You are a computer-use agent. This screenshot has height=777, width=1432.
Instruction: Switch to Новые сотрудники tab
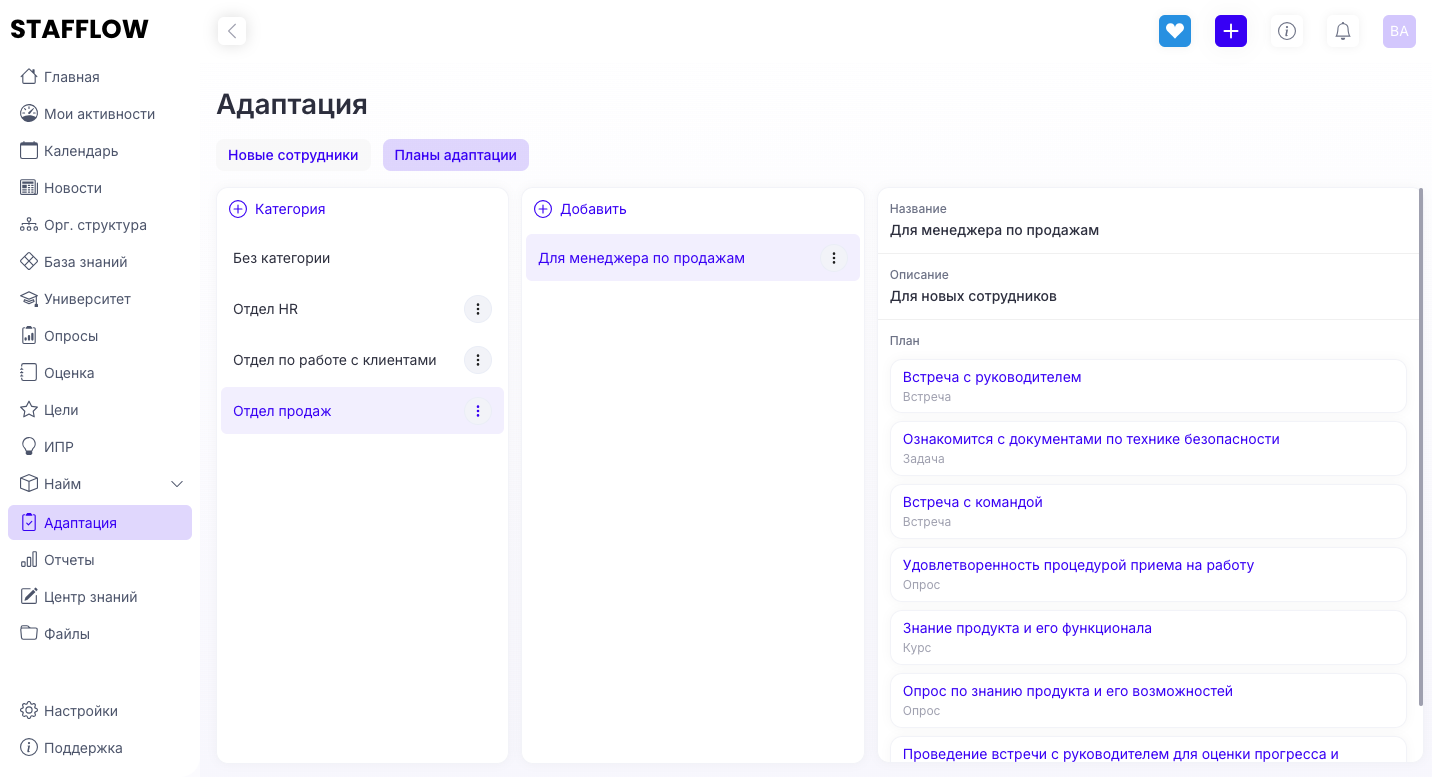pos(293,155)
